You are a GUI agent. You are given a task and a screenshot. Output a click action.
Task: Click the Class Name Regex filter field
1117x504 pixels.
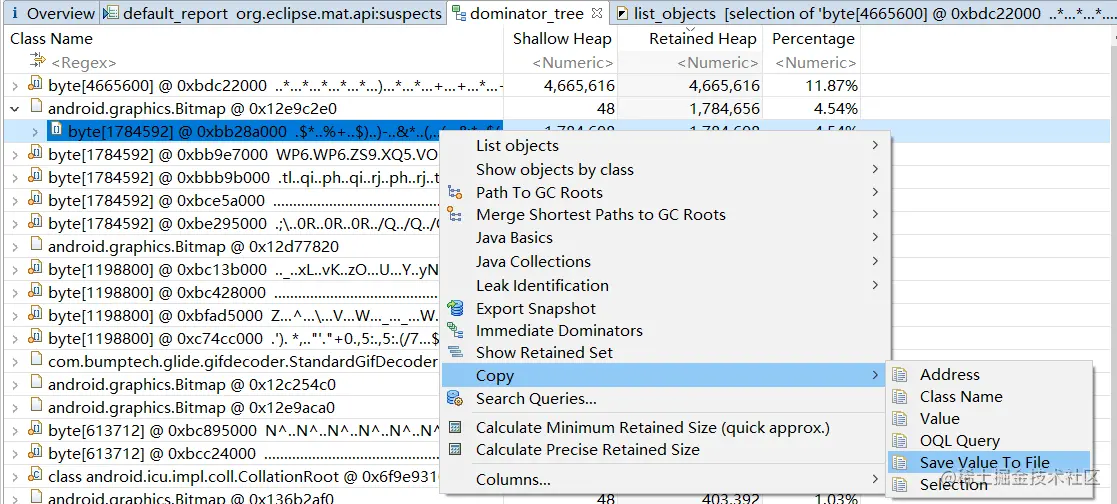[250, 63]
